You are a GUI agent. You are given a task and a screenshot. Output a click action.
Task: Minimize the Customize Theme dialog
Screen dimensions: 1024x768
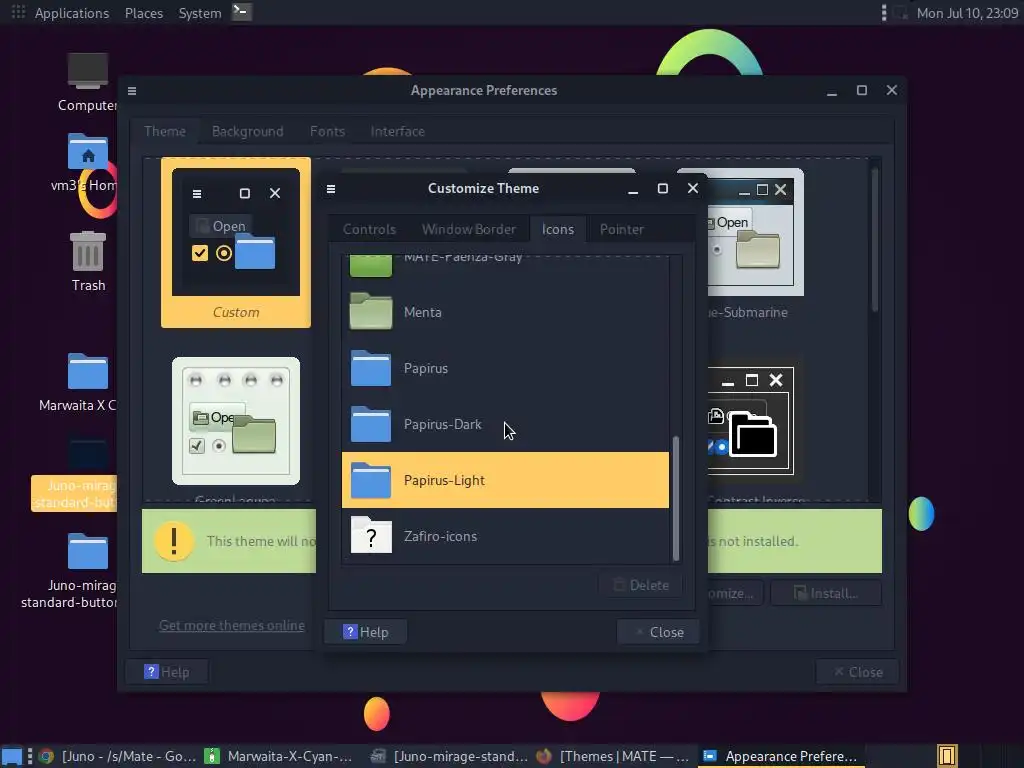point(633,189)
